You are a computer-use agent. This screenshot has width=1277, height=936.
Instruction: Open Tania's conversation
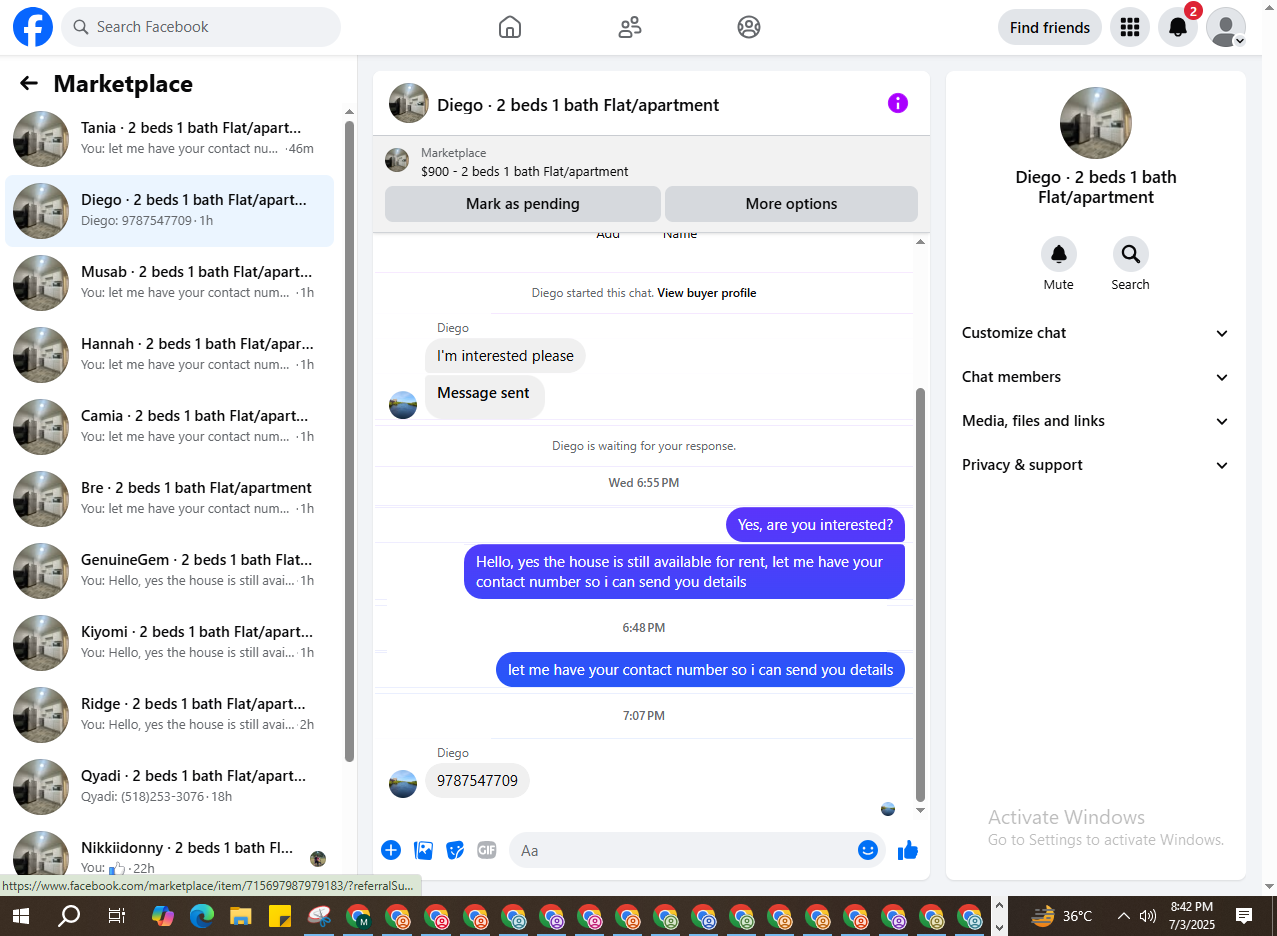coord(170,139)
